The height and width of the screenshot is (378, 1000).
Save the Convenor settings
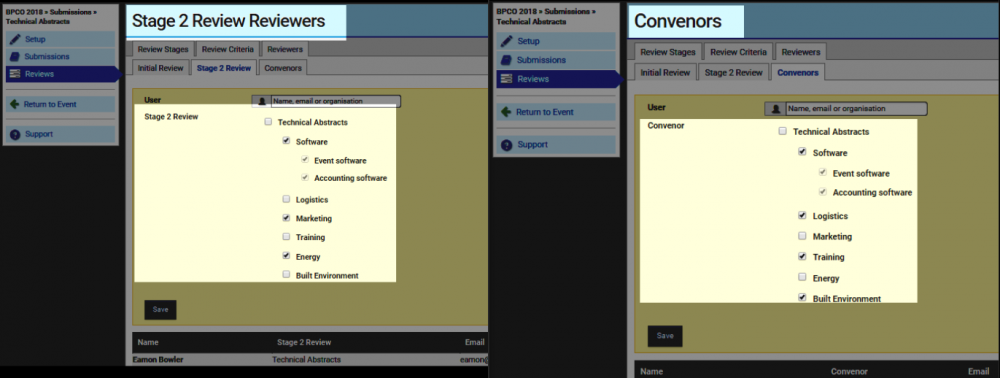click(x=665, y=336)
